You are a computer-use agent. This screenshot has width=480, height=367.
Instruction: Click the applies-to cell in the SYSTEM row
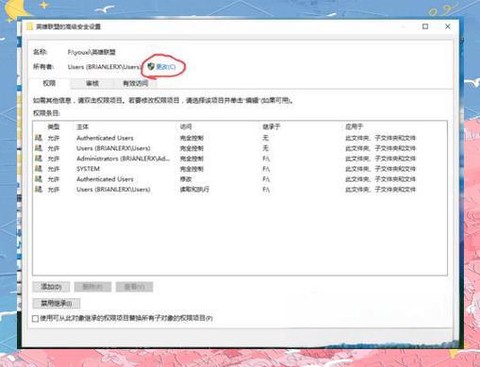tap(380, 169)
